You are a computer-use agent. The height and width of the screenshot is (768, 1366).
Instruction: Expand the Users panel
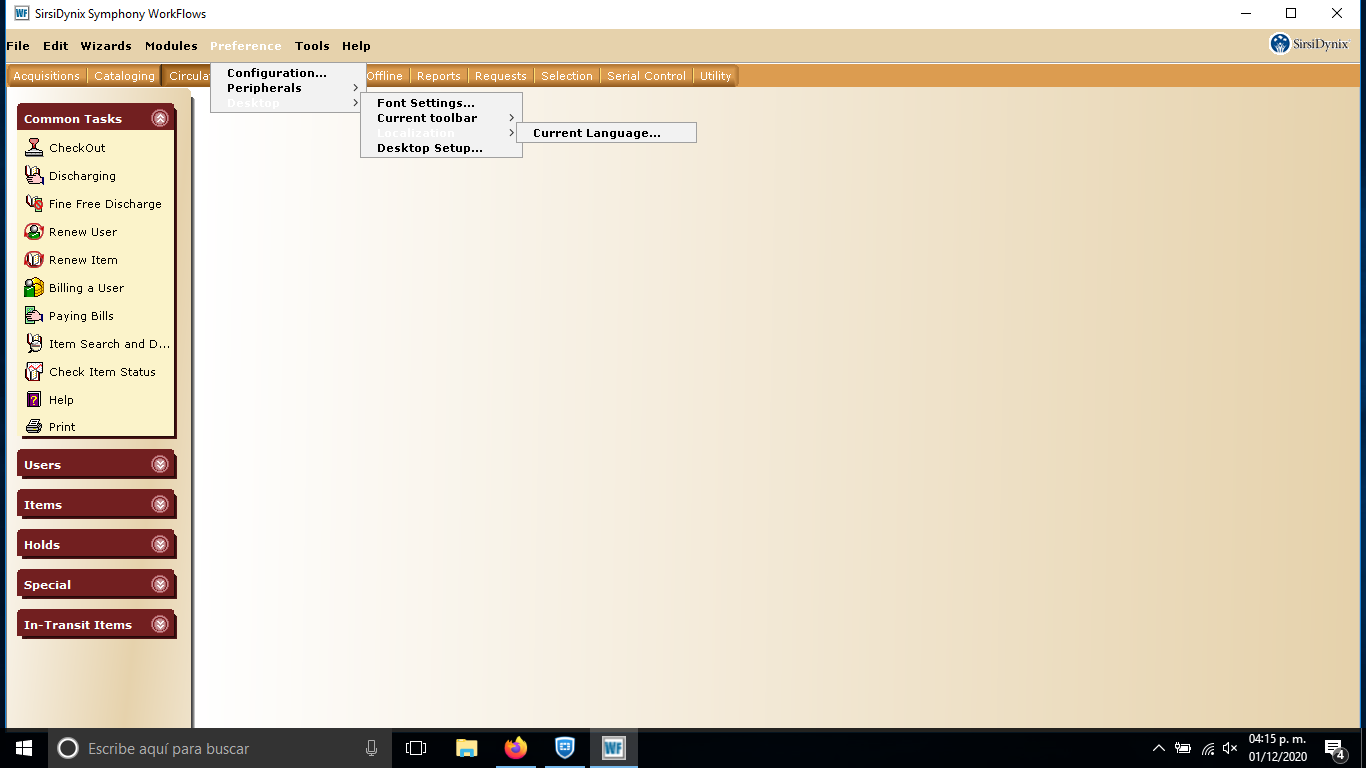(x=160, y=465)
